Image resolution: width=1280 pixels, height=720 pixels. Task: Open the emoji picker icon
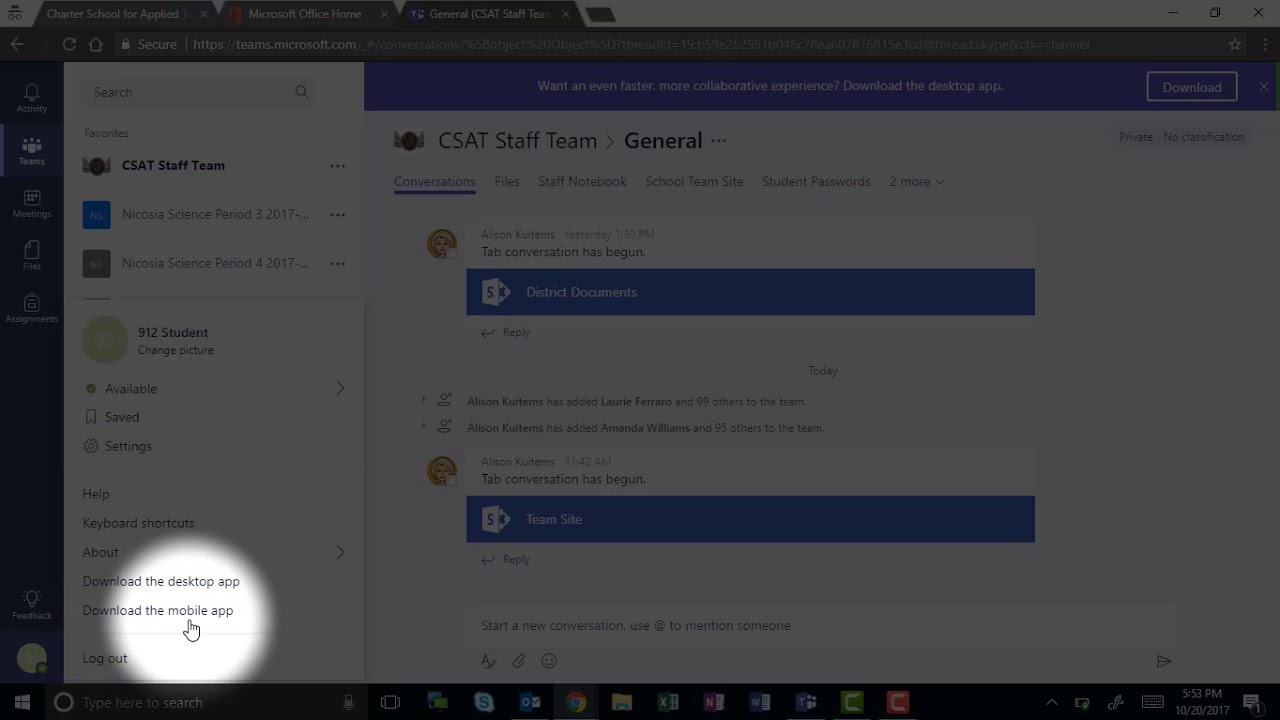[x=549, y=661]
